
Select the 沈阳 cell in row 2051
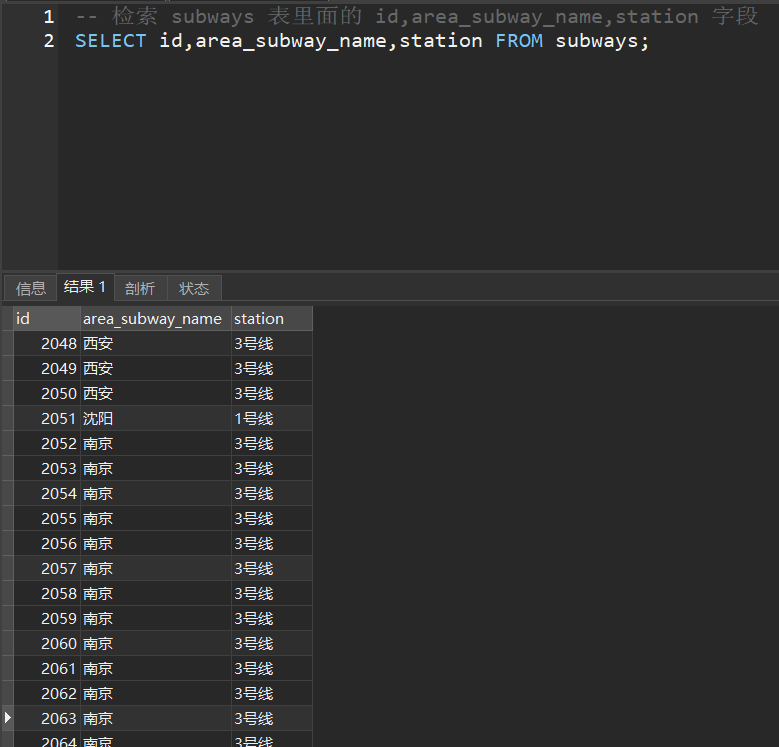[156, 418]
